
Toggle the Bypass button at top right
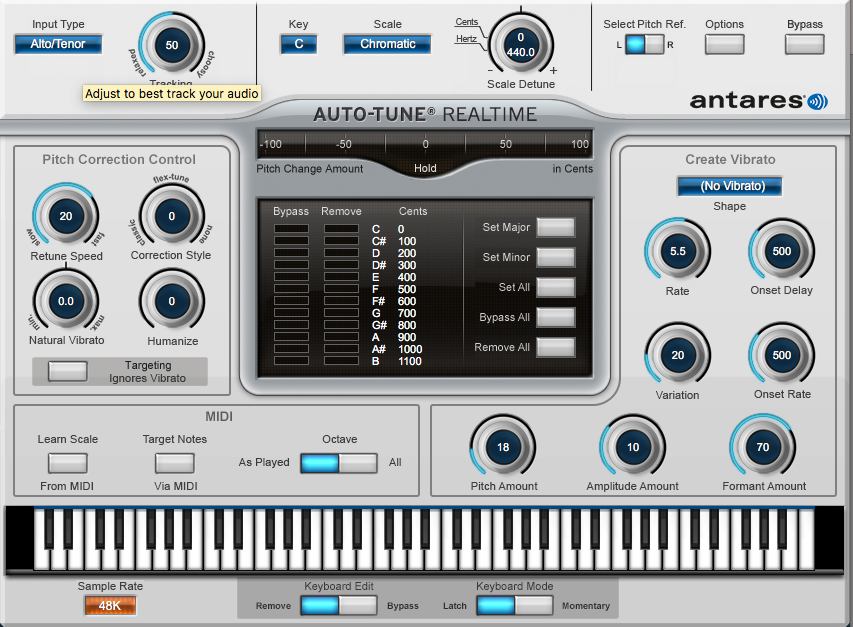(805, 45)
